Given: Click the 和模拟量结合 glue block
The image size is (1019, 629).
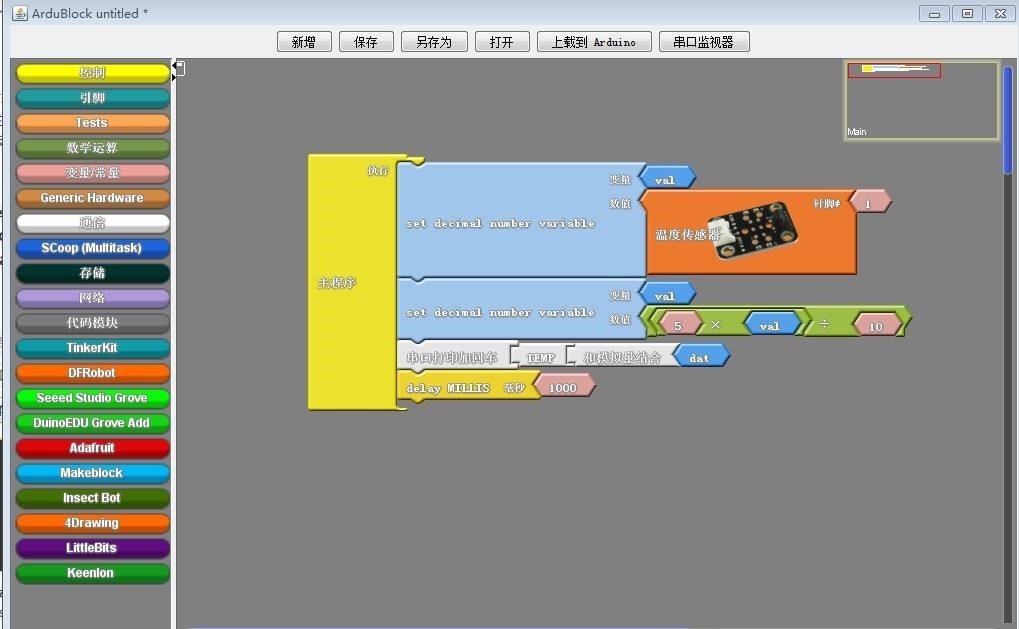Looking at the screenshot, I should [624, 357].
